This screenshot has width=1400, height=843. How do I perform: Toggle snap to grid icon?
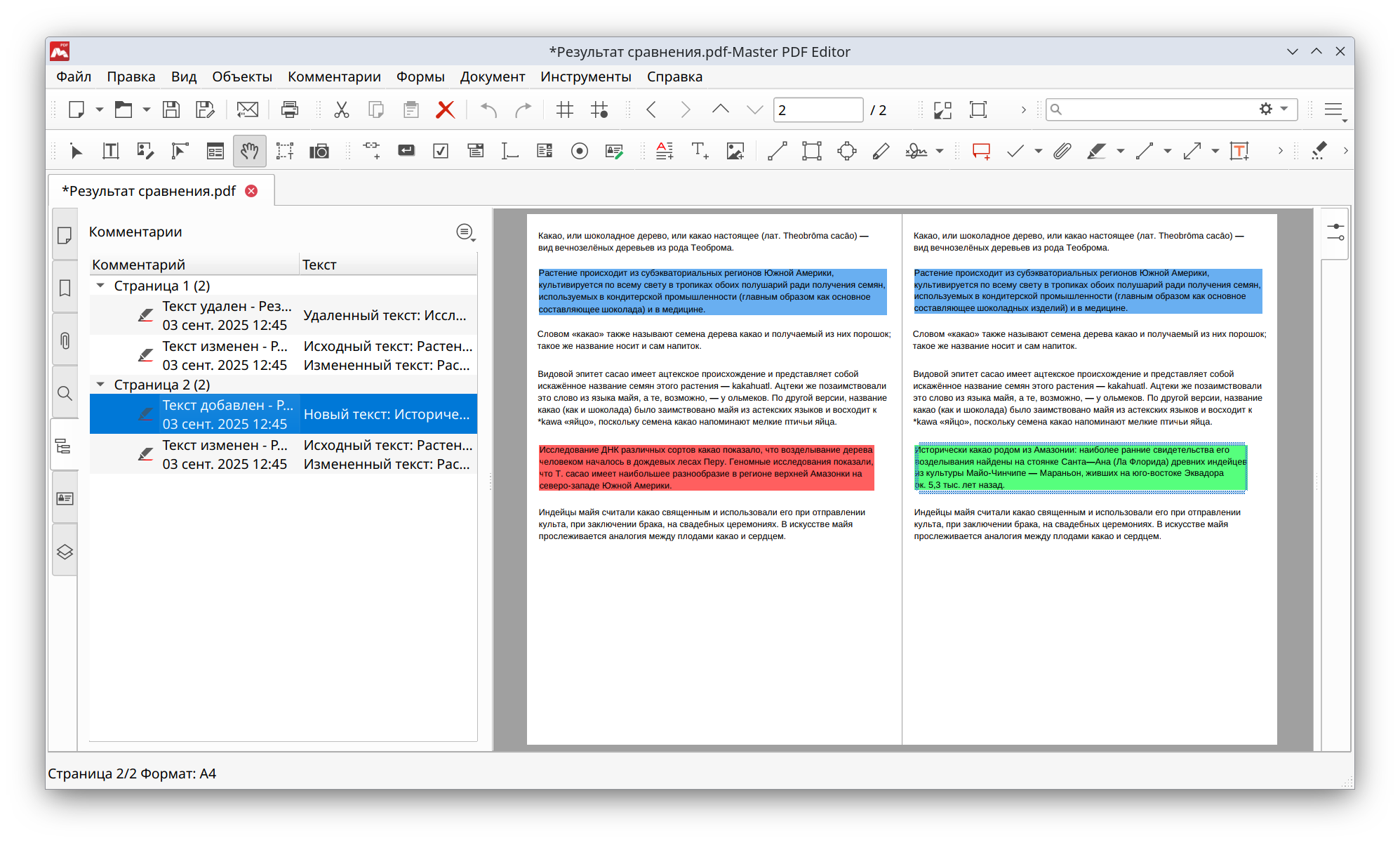[x=599, y=109]
